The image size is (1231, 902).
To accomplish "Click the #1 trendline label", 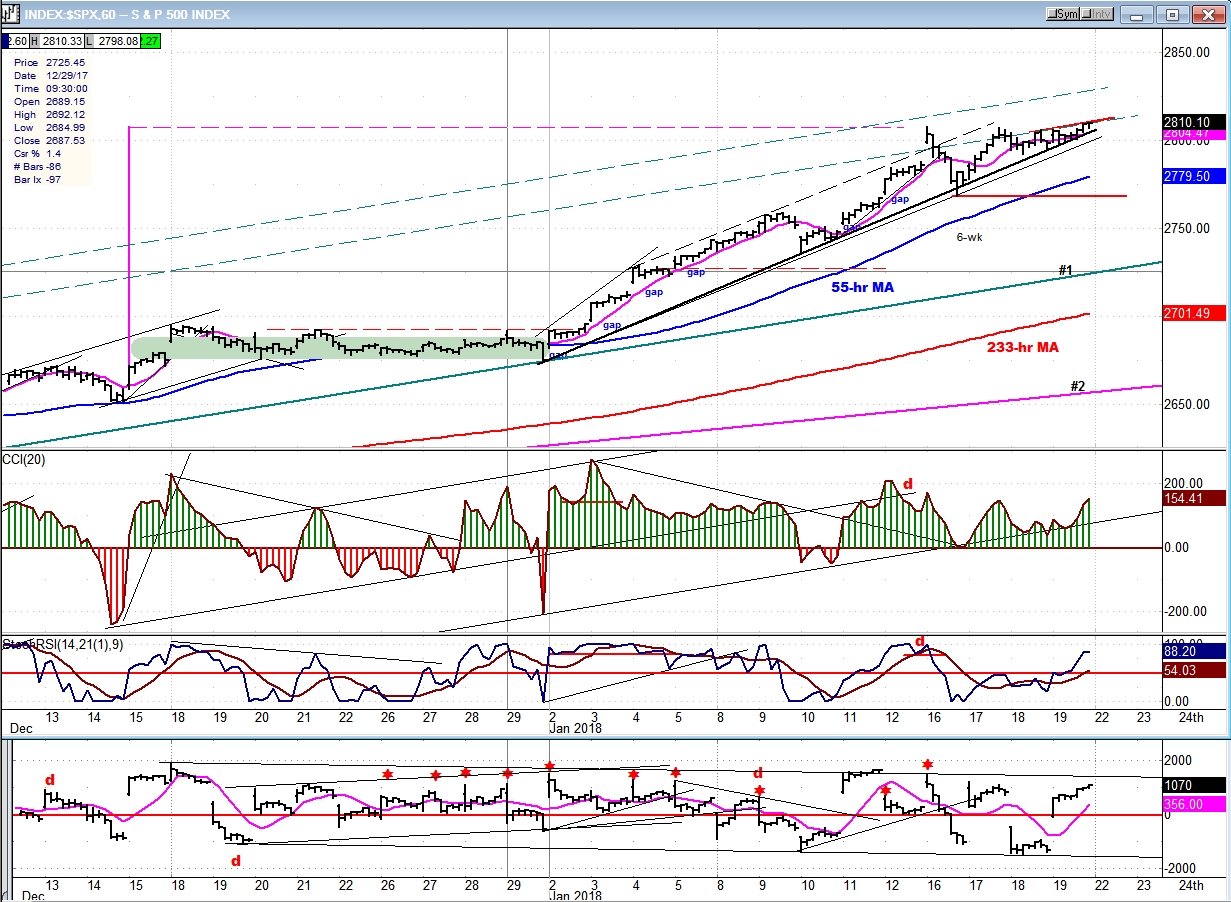I will (1066, 271).
